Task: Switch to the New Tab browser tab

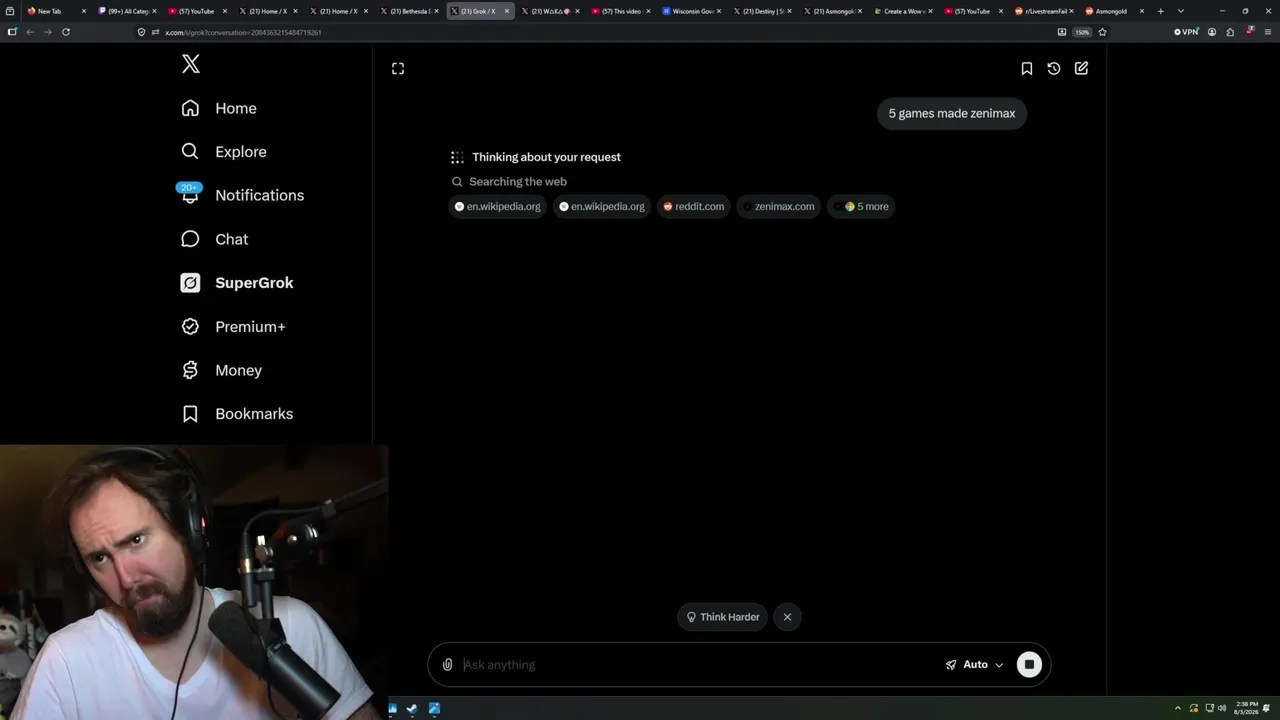Action: pos(55,11)
